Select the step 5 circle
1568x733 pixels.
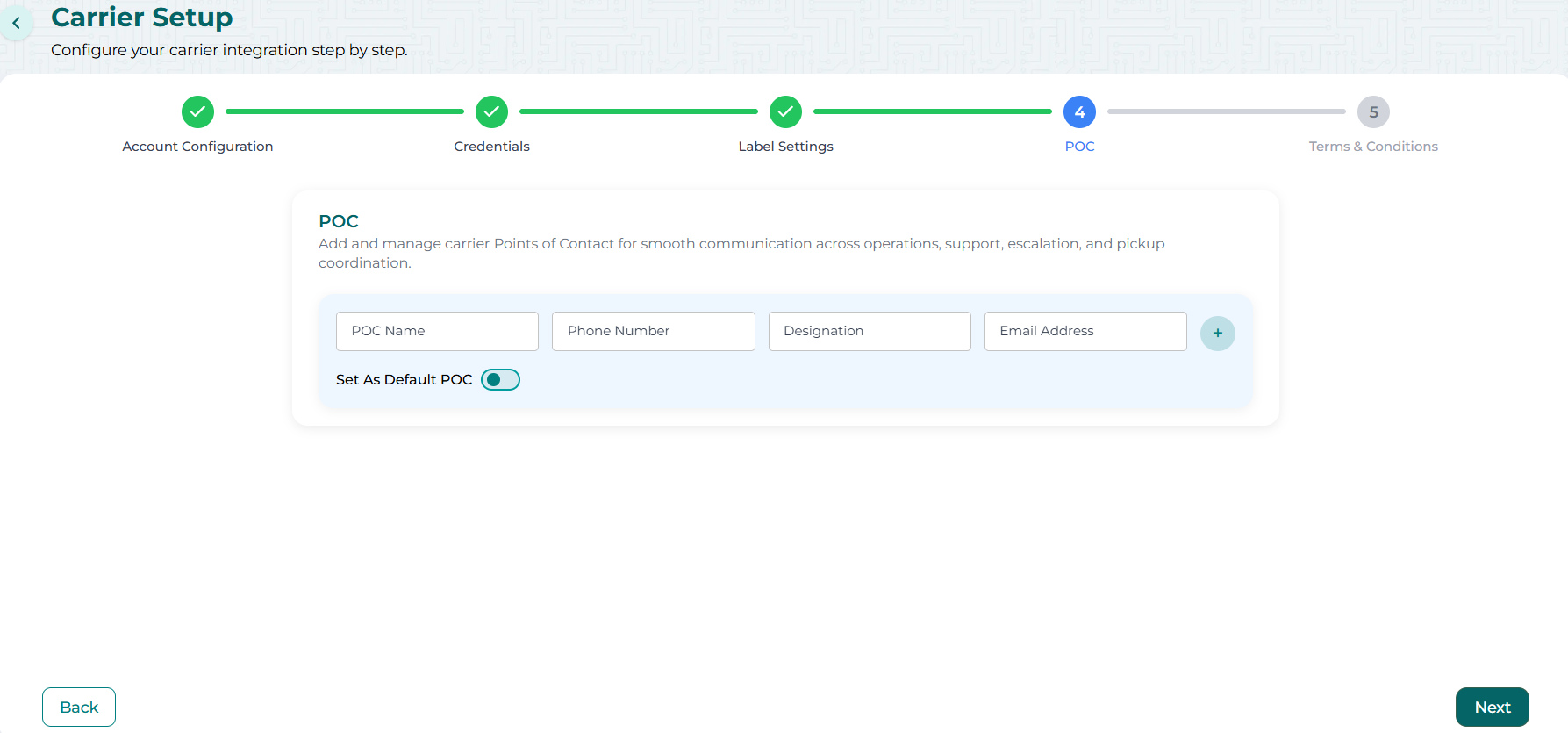click(x=1373, y=111)
